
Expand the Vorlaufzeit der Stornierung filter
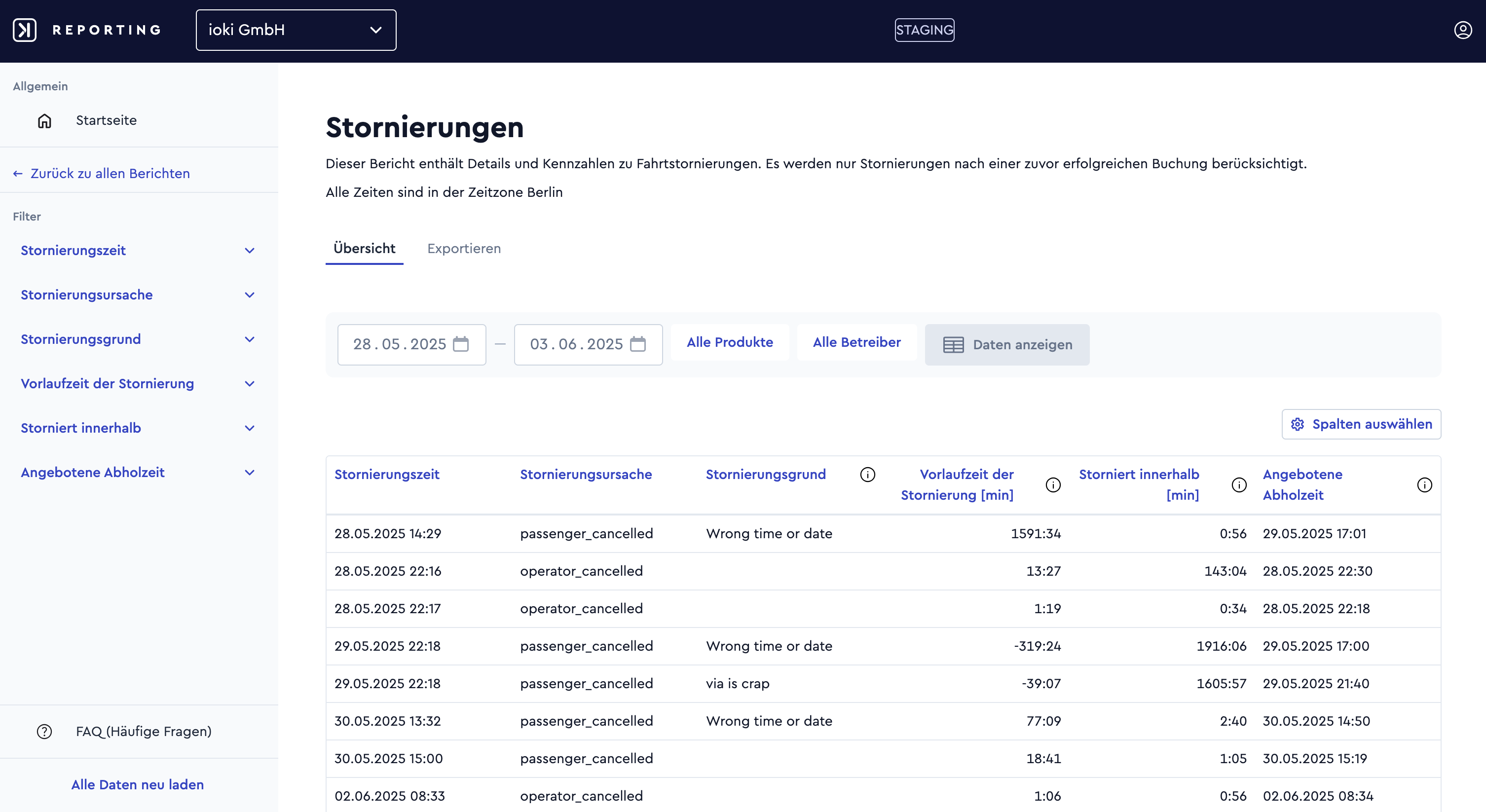coord(139,383)
